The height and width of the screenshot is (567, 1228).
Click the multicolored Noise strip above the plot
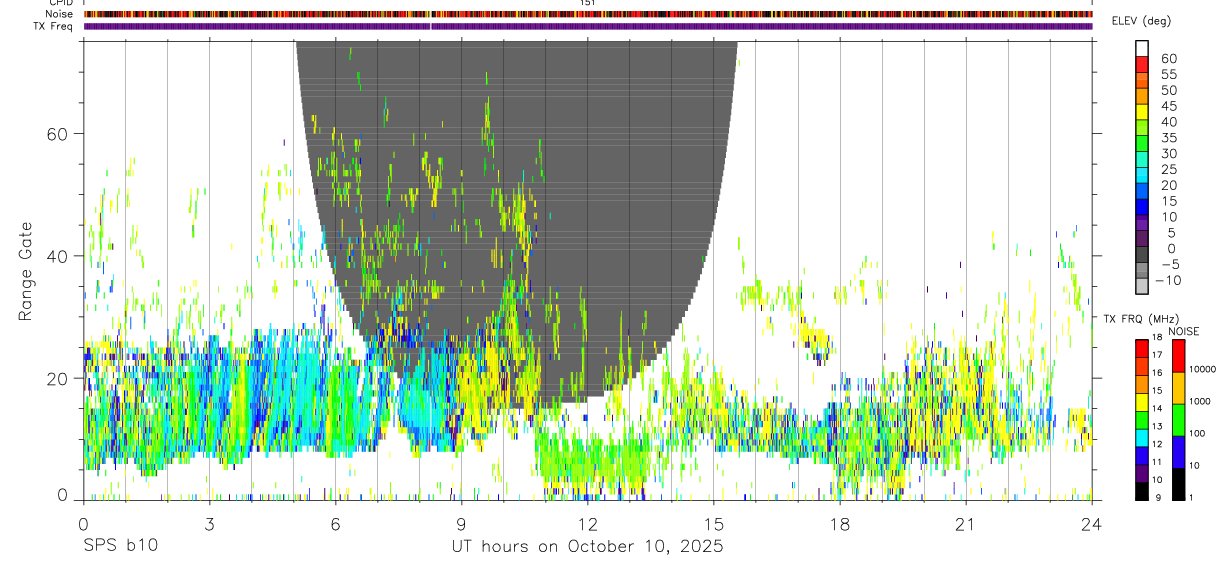coord(587,14)
